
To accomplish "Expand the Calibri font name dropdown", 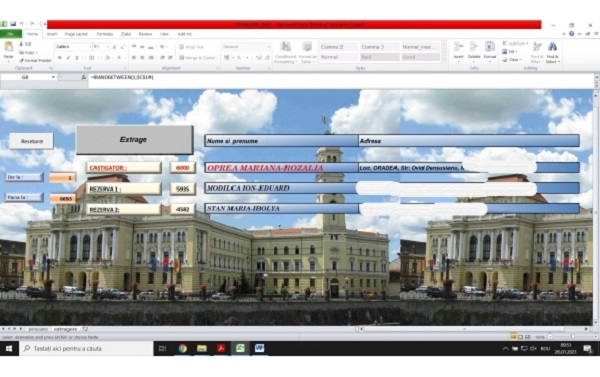I will (90, 47).
